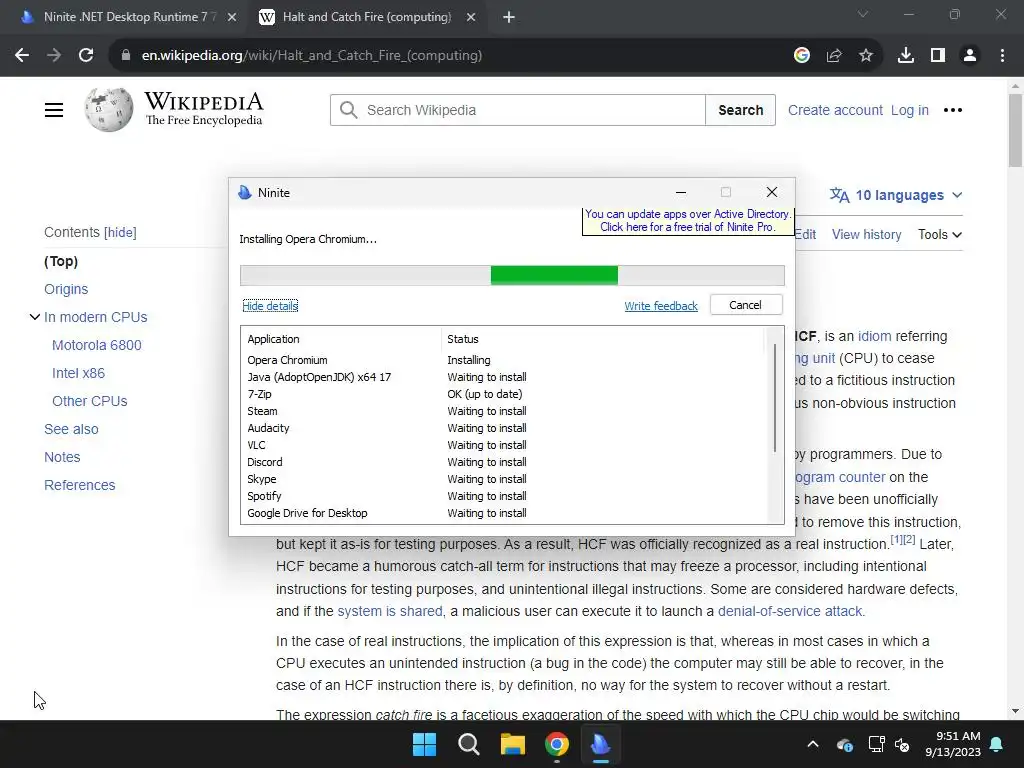View site security lock icon
The image size is (1024, 768).
(x=125, y=56)
